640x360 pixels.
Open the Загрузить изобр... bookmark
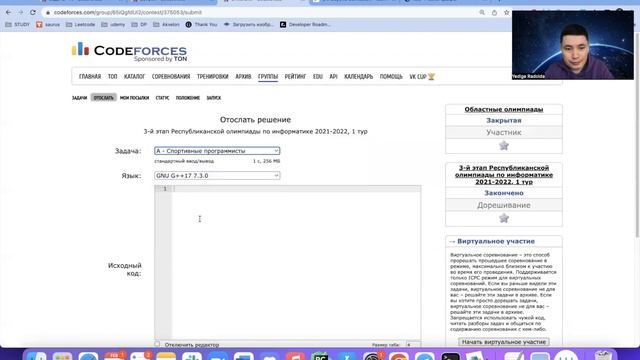249,24
